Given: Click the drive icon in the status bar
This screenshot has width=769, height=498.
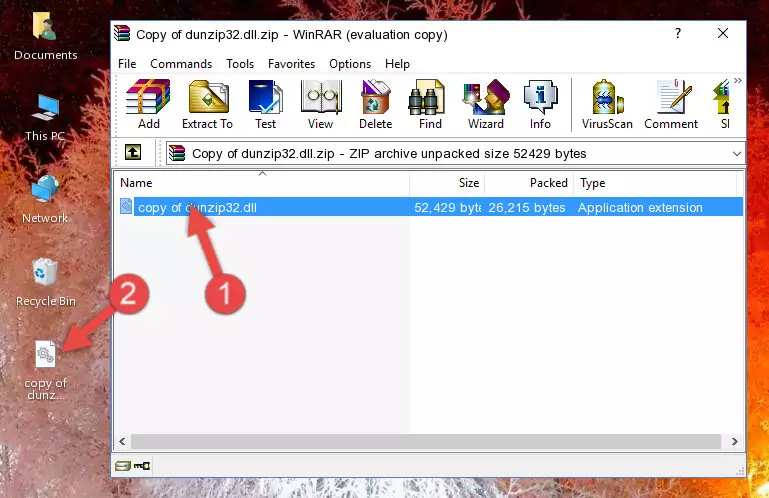Looking at the screenshot, I should (123, 466).
